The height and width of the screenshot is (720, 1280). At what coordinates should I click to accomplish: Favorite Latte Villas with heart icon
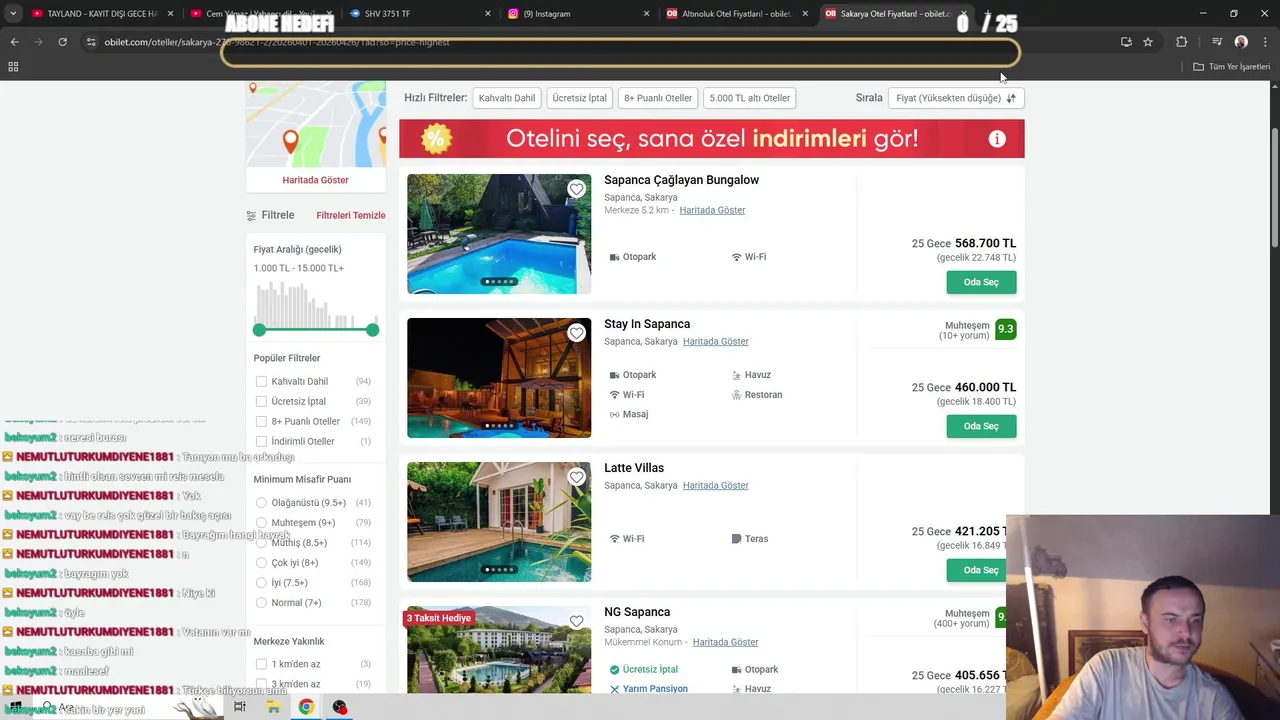576,477
